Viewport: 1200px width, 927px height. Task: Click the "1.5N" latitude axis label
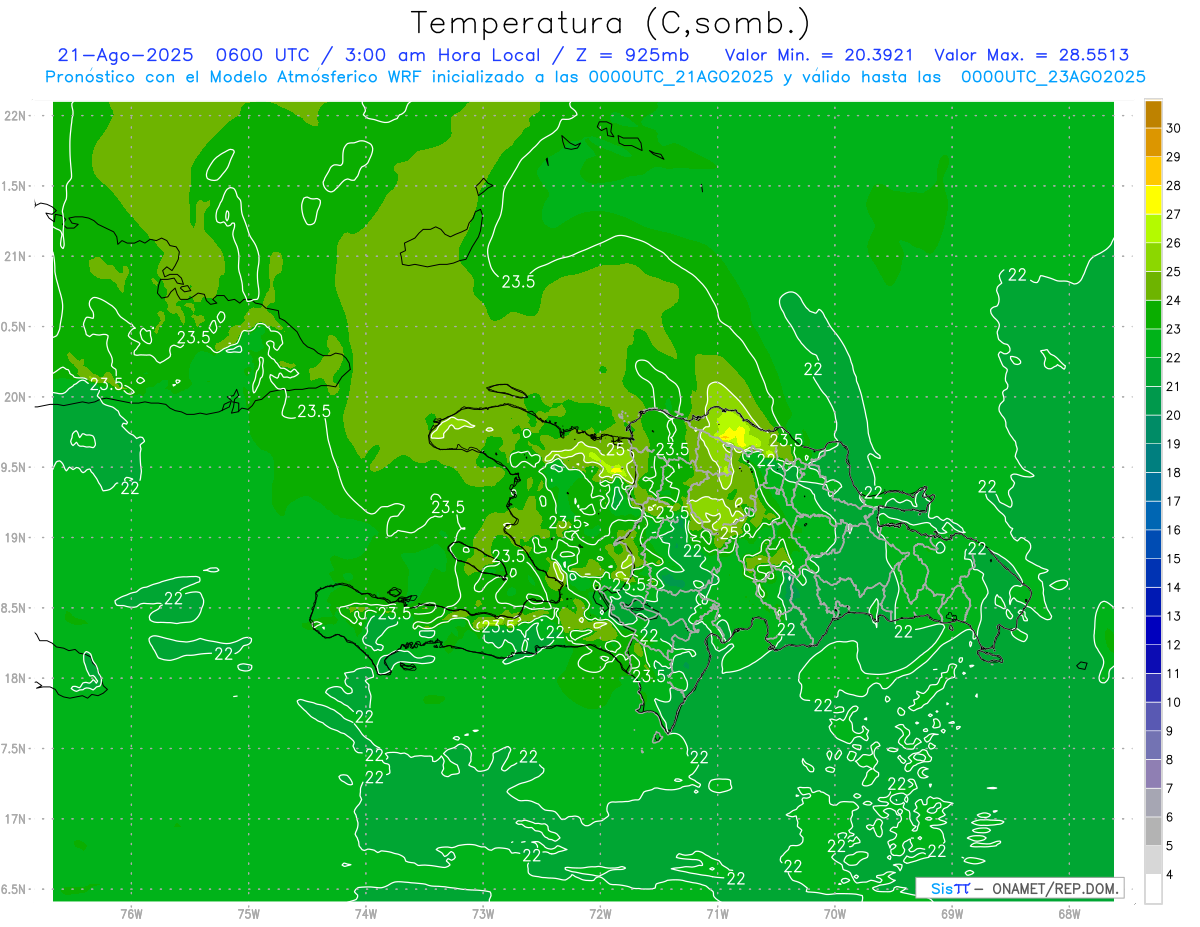click(x=12, y=186)
